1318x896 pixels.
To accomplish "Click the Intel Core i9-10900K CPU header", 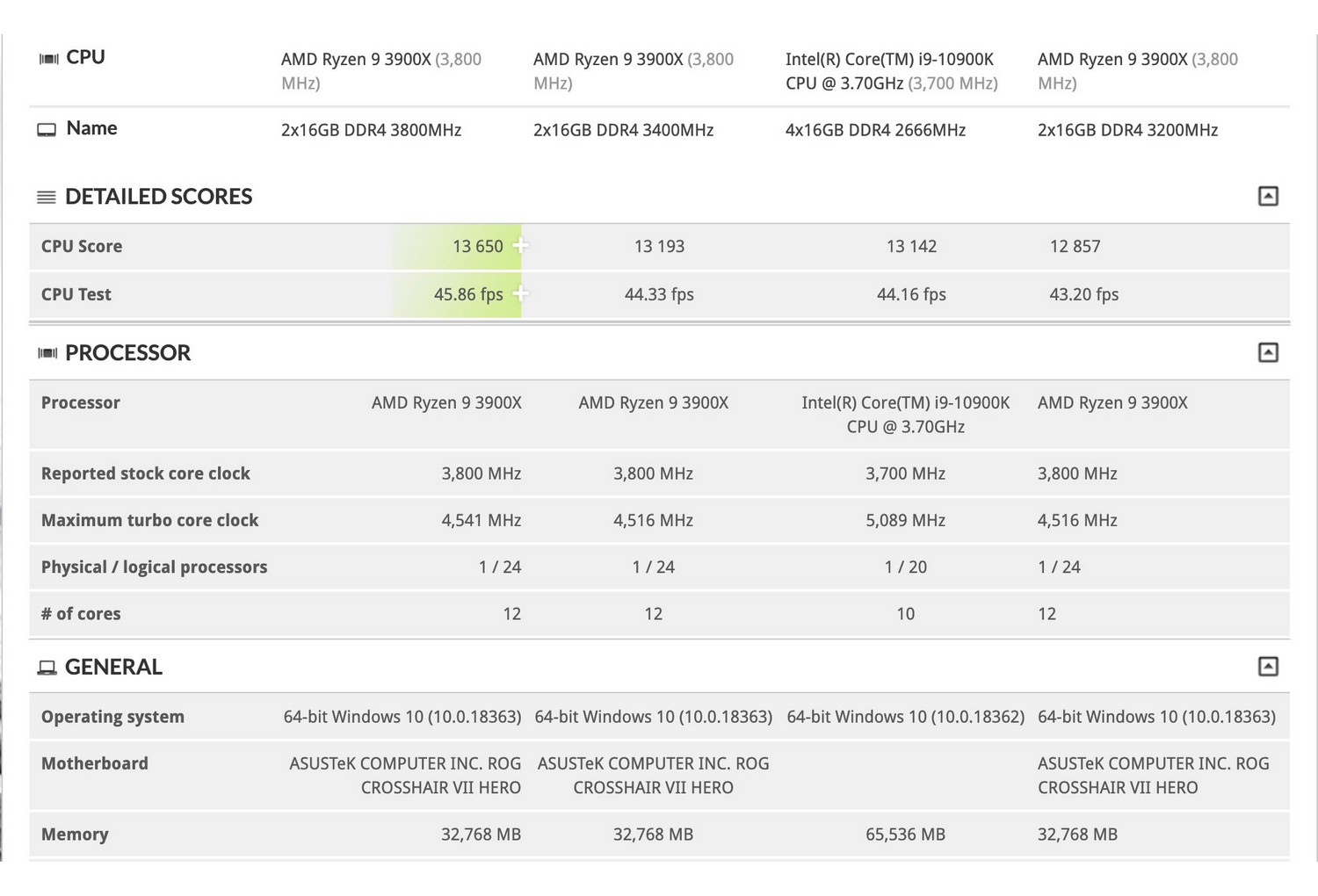I will click(891, 71).
